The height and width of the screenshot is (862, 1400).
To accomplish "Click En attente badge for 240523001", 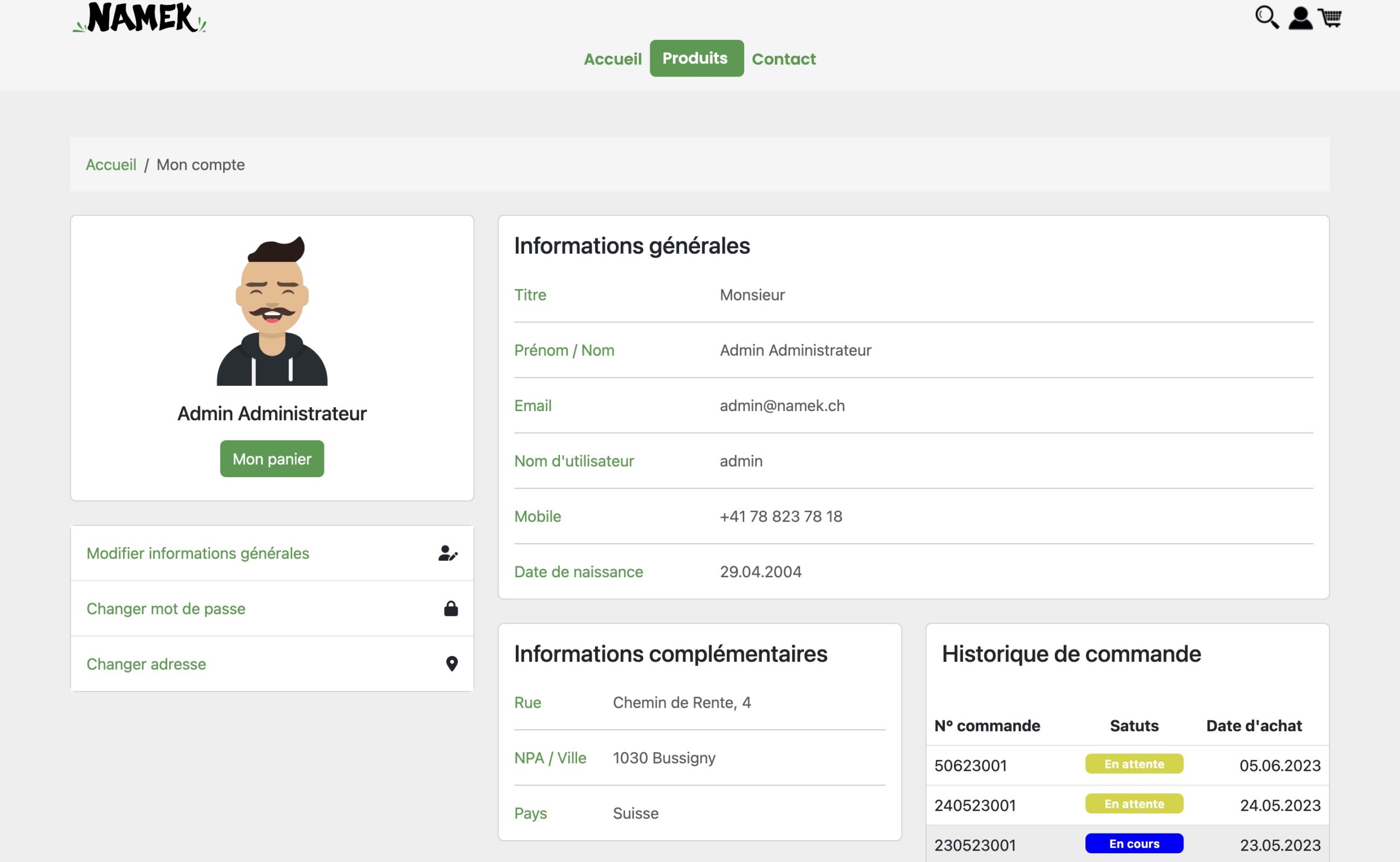I will [1134, 804].
